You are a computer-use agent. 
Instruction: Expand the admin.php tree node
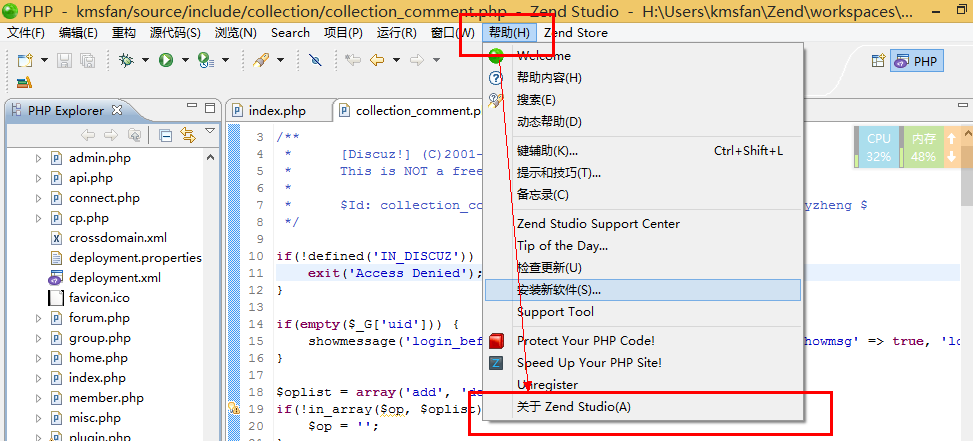38,158
